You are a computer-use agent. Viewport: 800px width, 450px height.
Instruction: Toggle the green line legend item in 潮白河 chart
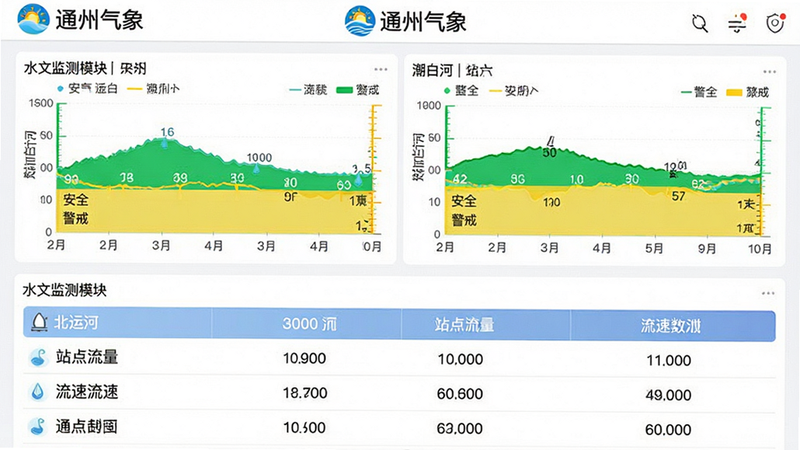699,92
